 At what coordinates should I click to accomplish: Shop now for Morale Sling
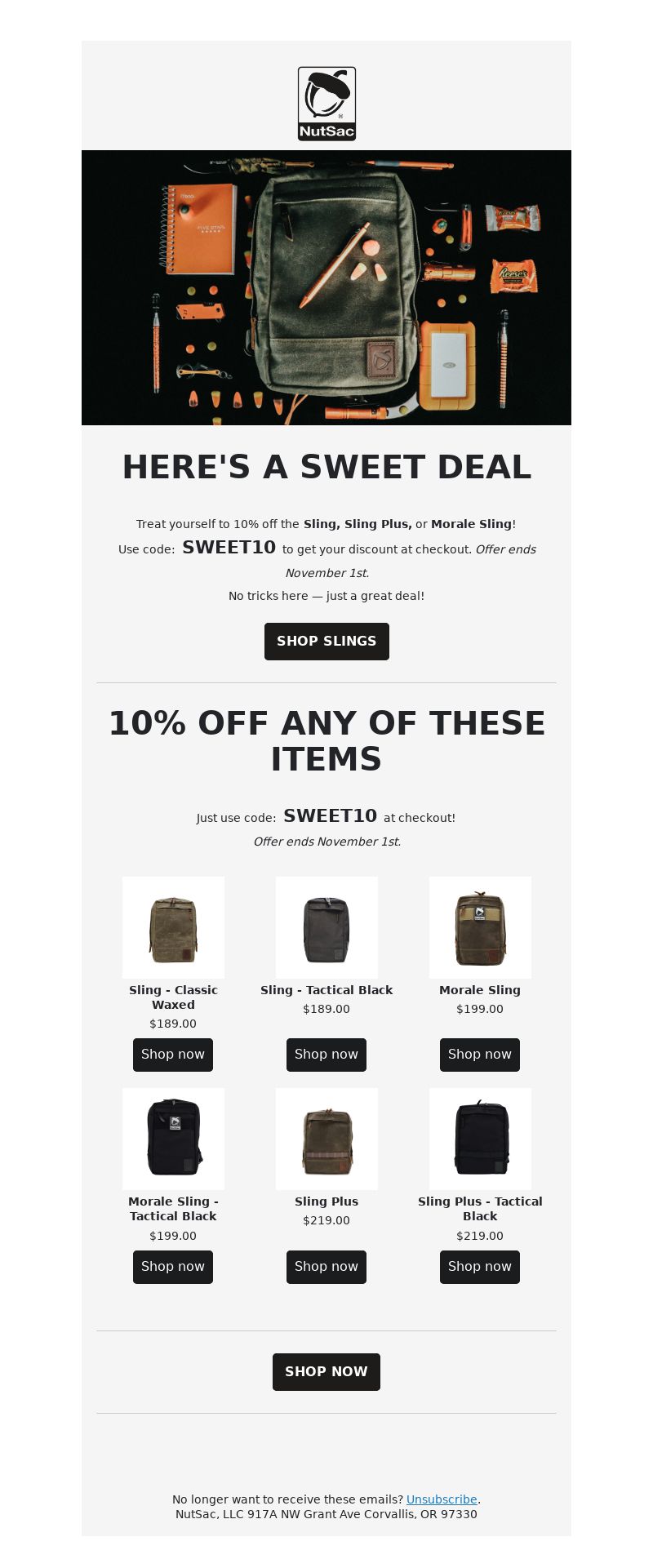480,1055
